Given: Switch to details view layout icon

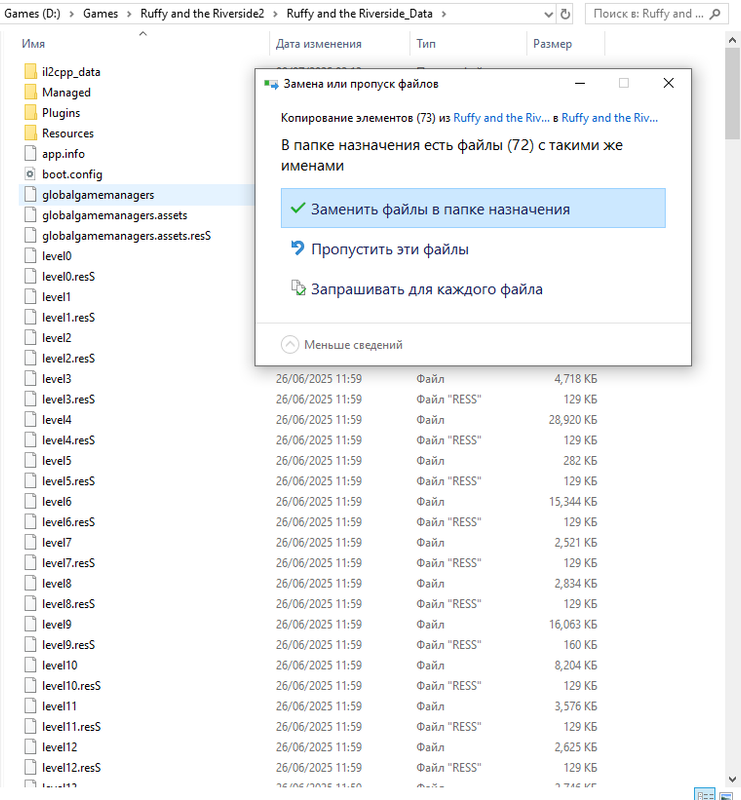Looking at the screenshot, I should pos(706,795).
